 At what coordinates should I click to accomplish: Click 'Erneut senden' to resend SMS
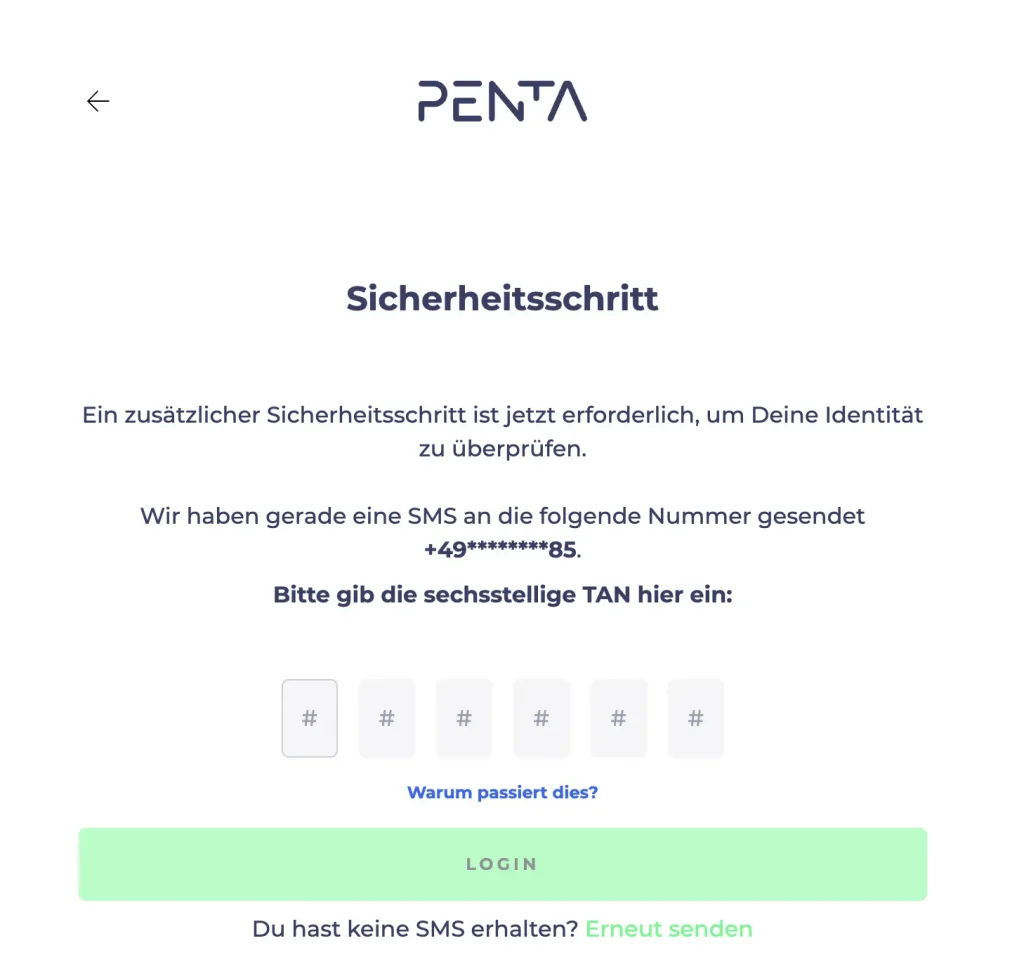pos(668,929)
